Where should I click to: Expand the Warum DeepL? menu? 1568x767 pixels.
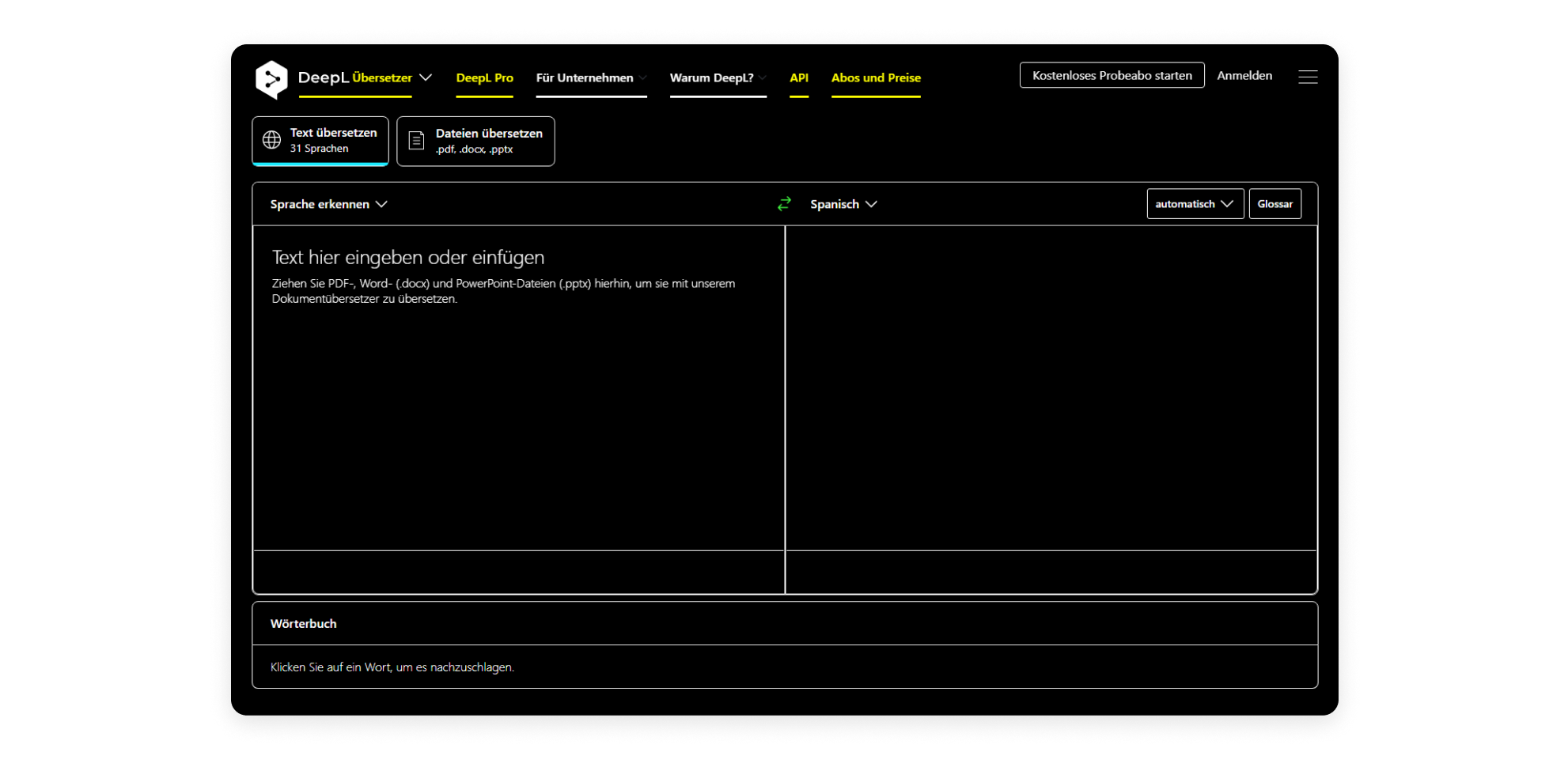click(718, 77)
